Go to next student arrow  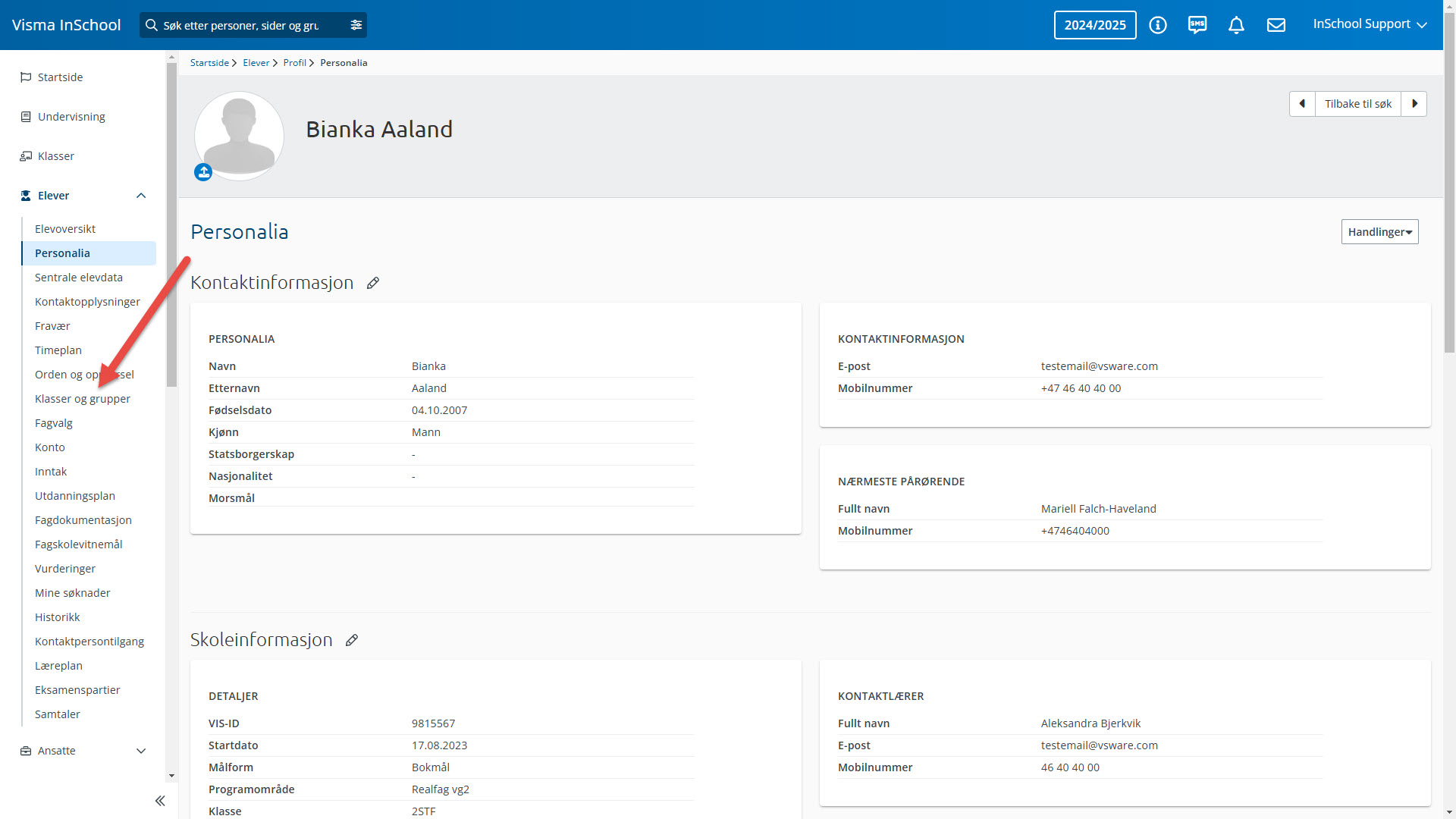tap(1414, 104)
